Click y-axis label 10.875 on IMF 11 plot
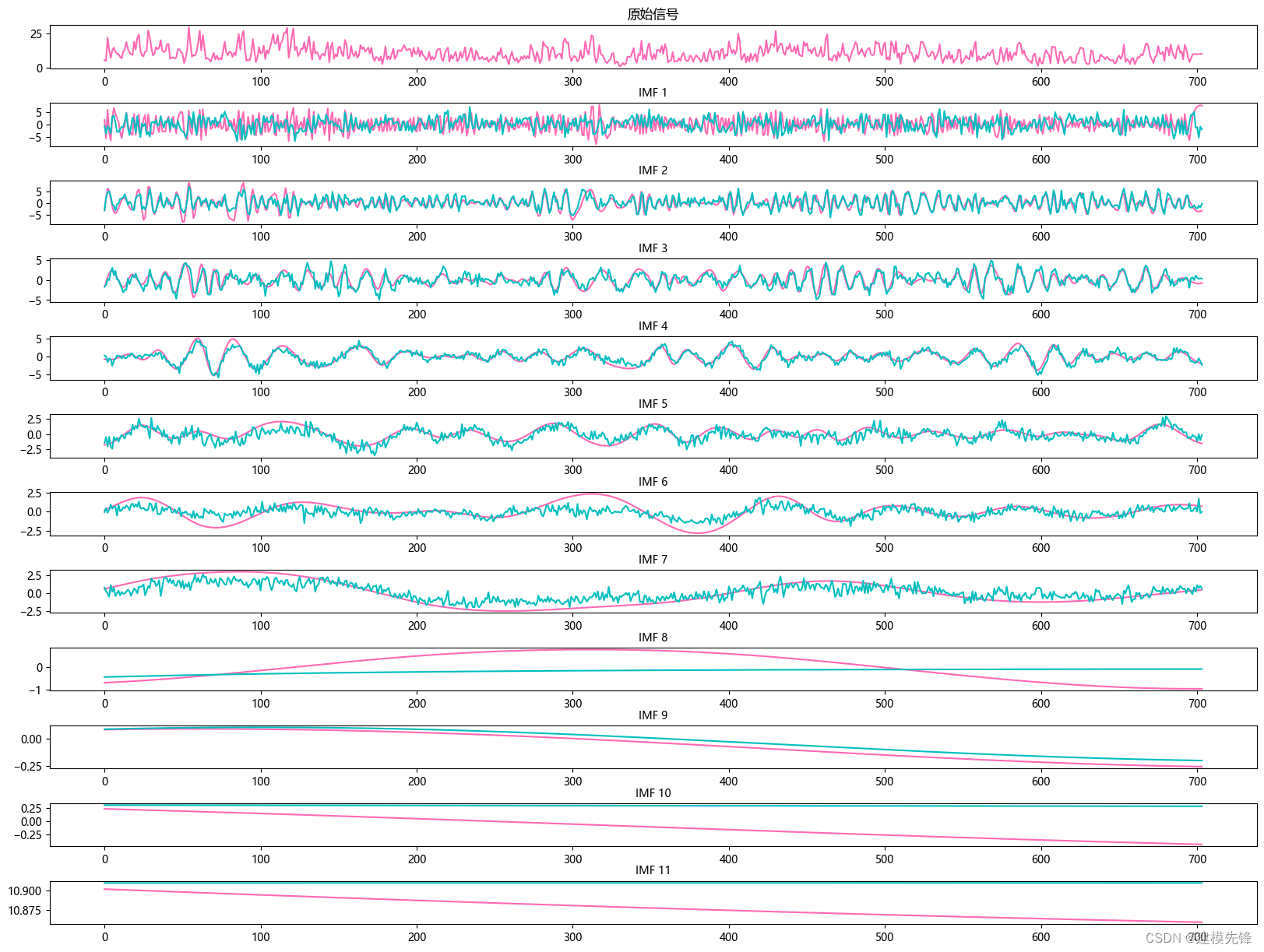Screen dimensions: 1264x952 tap(26, 911)
